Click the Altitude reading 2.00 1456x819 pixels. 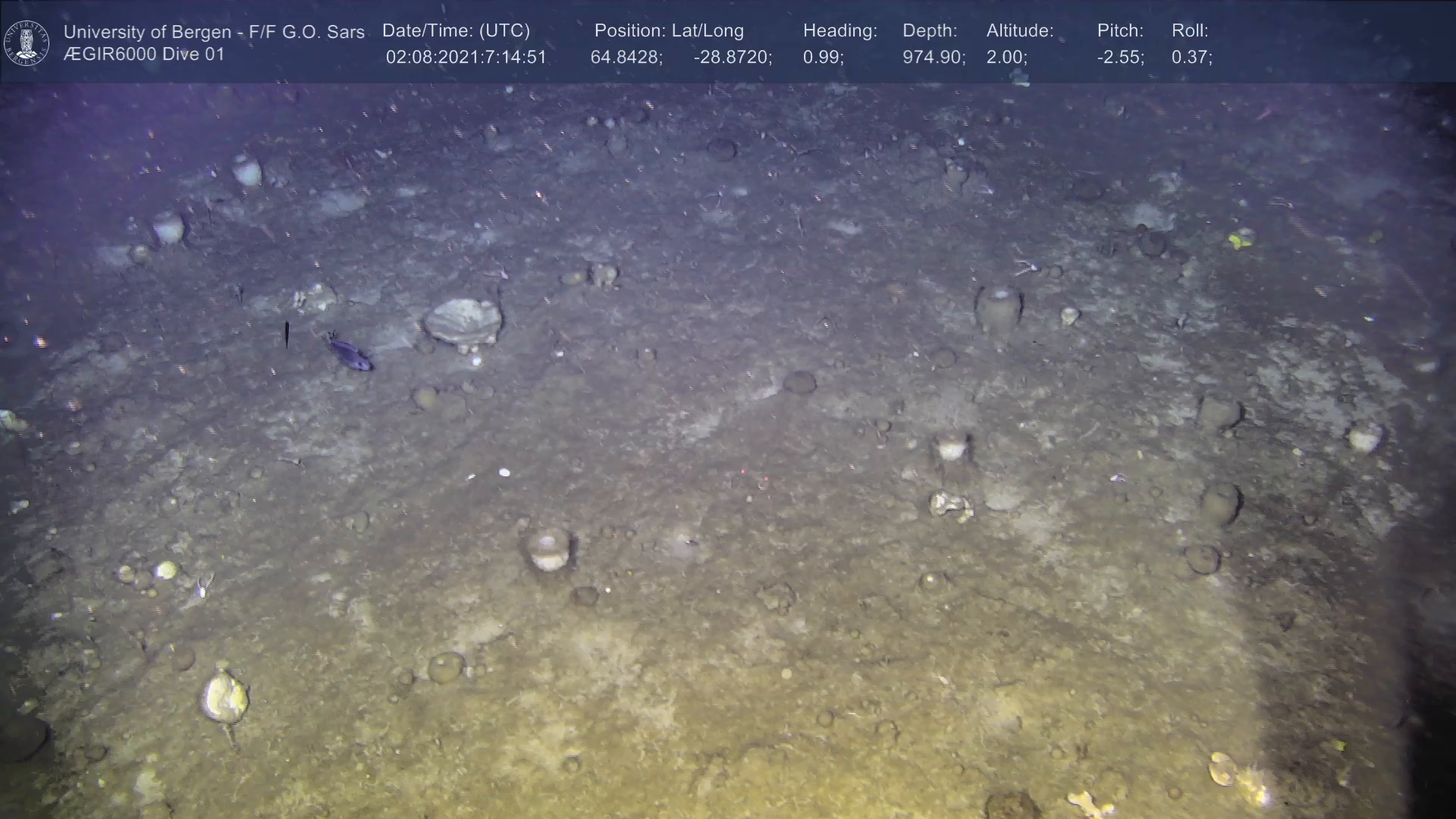click(x=1006, y=58)
